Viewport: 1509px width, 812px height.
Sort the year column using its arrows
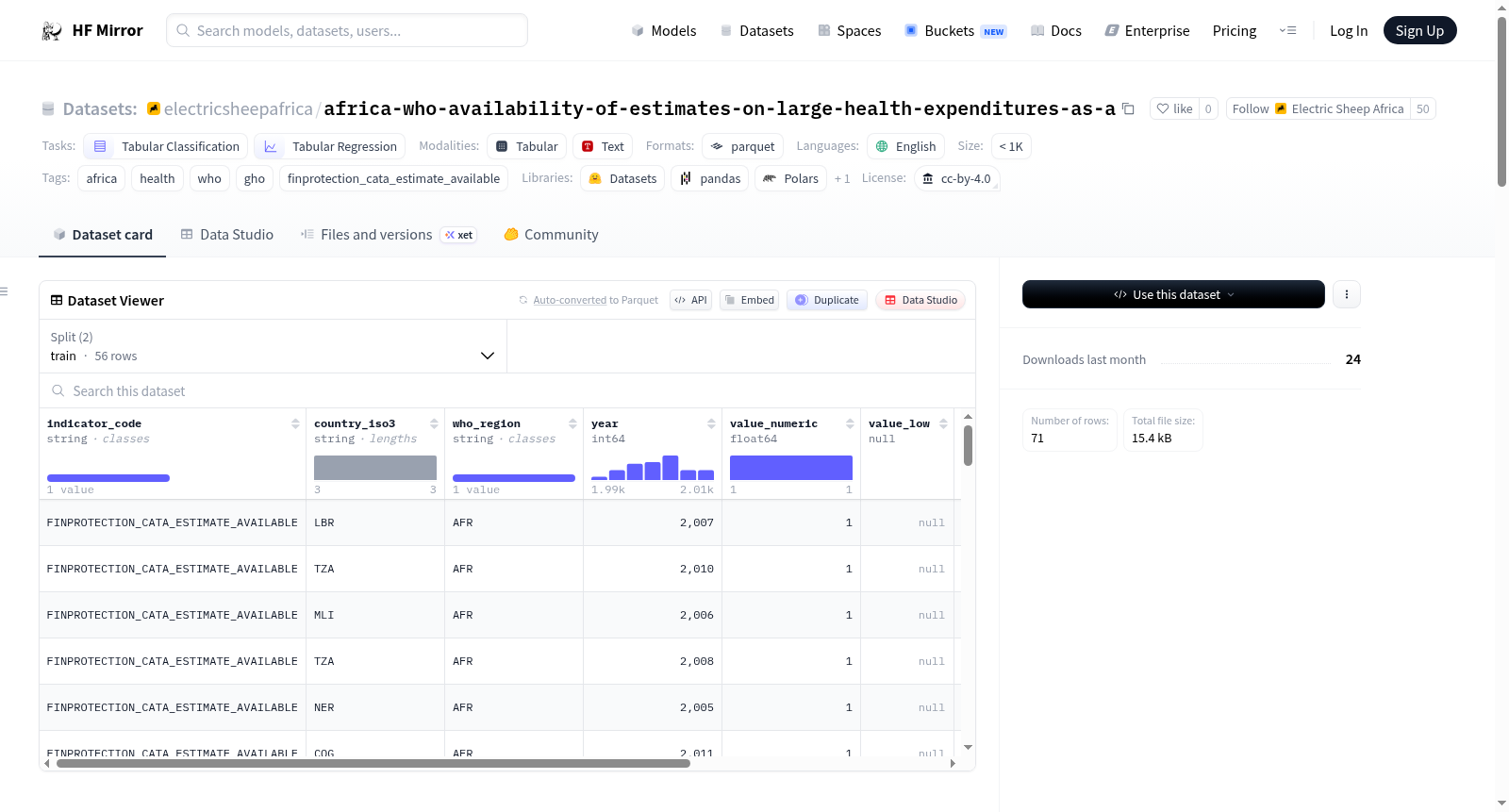pyautogui.click(x=711, y=423)
